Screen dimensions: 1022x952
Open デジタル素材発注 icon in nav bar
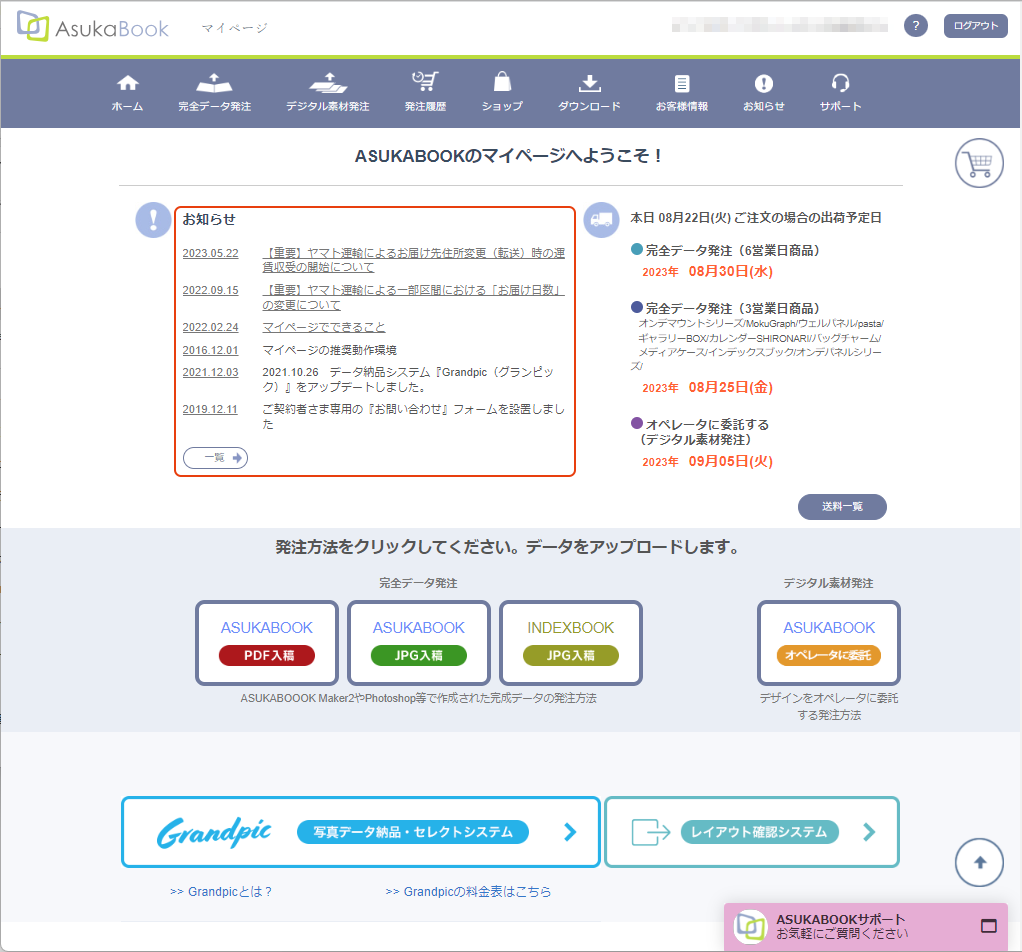point(327,84)
